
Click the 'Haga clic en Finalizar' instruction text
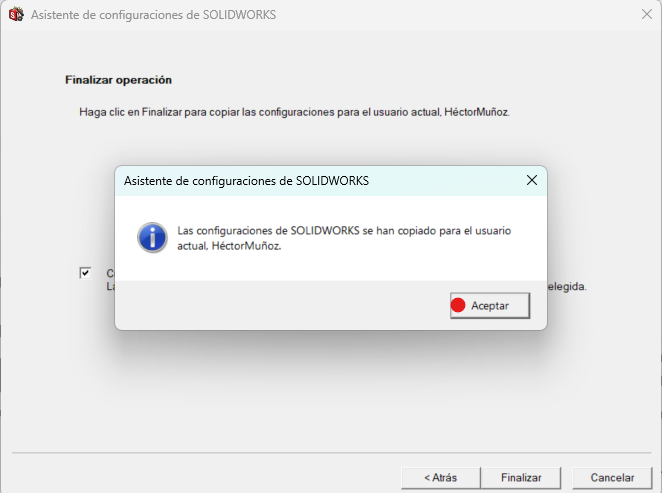coord(294,112)
